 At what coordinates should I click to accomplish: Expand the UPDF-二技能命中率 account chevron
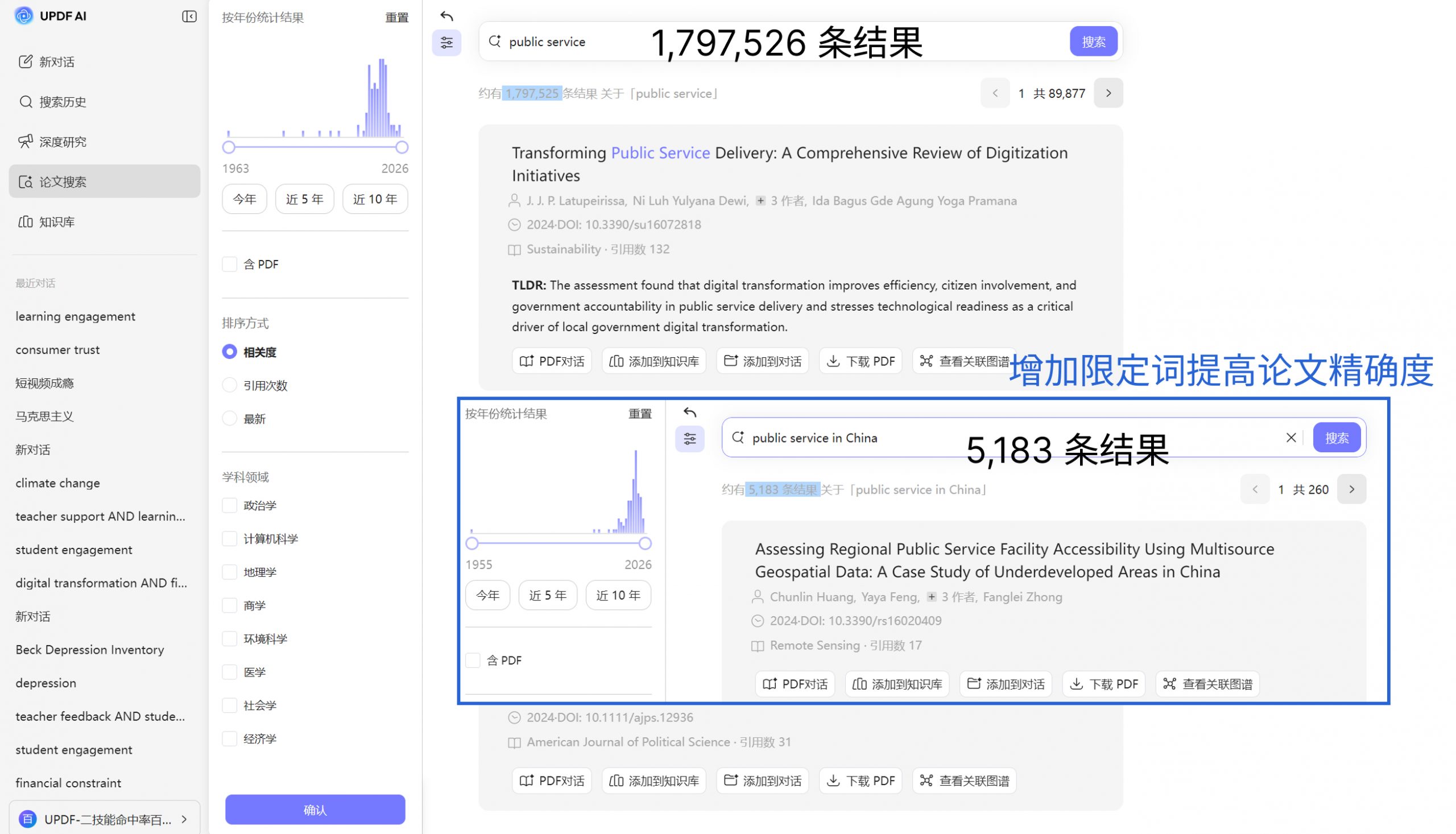tap(184, 819)
